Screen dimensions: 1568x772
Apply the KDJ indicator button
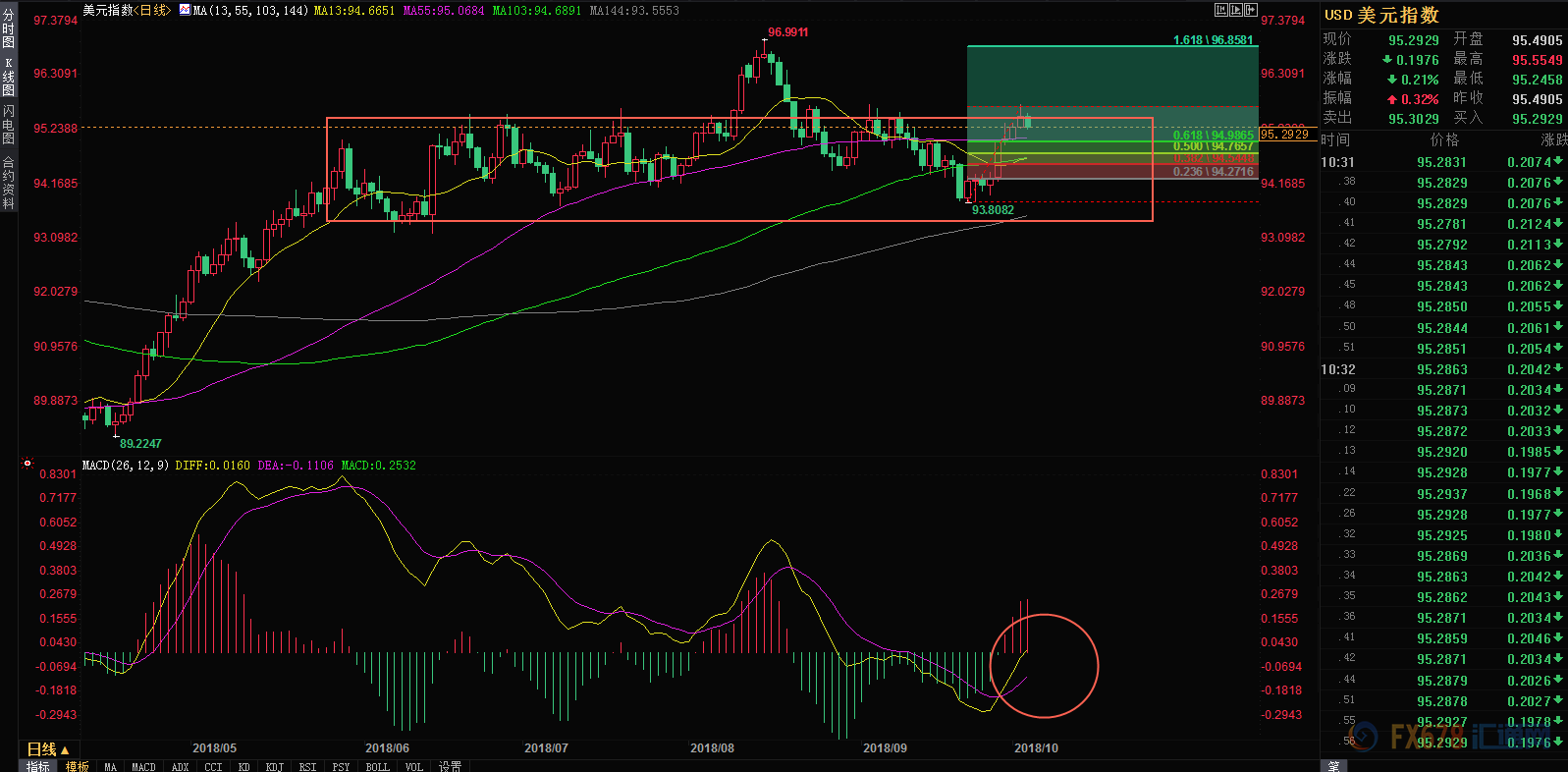(x=275, y=766)
